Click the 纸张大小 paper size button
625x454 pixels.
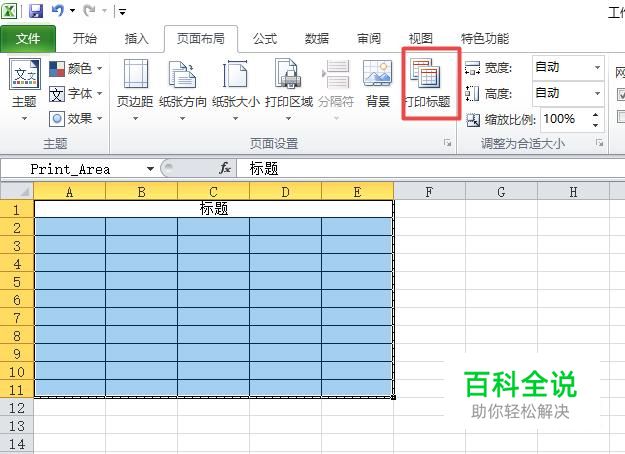(236, 90)
